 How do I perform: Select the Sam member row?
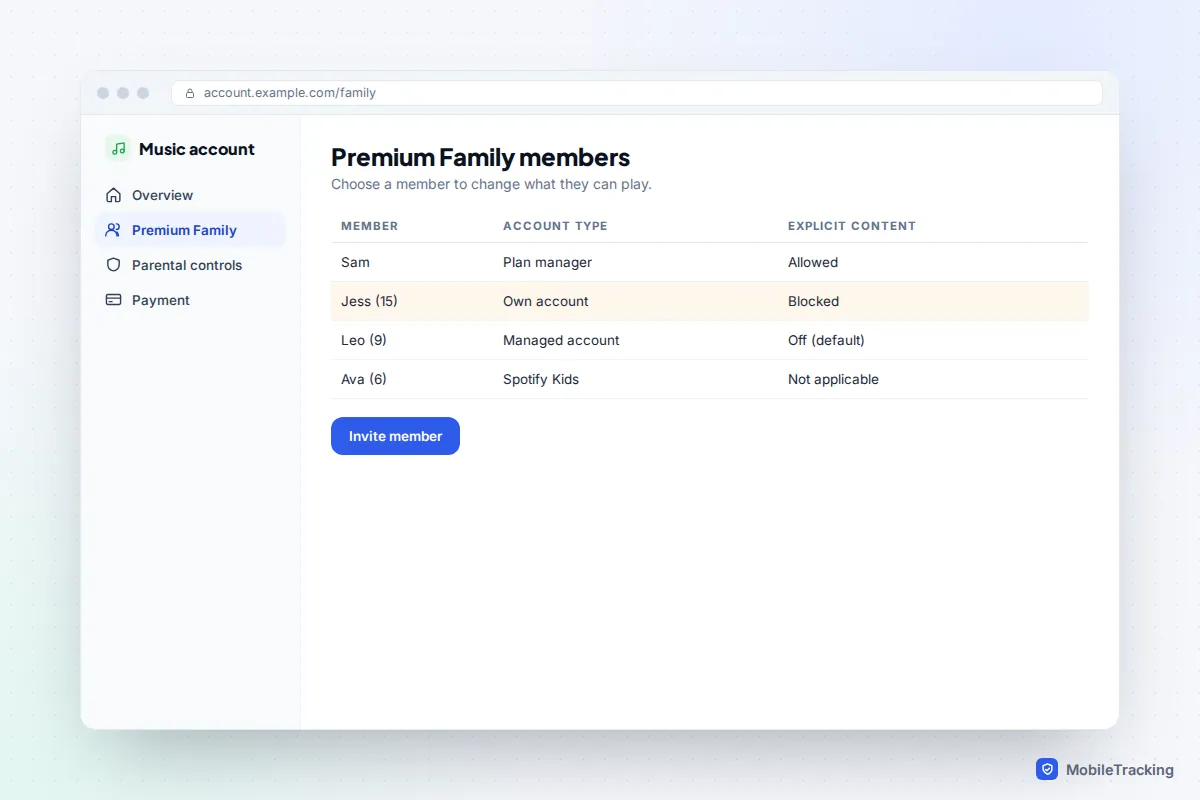tap(709, 262)
